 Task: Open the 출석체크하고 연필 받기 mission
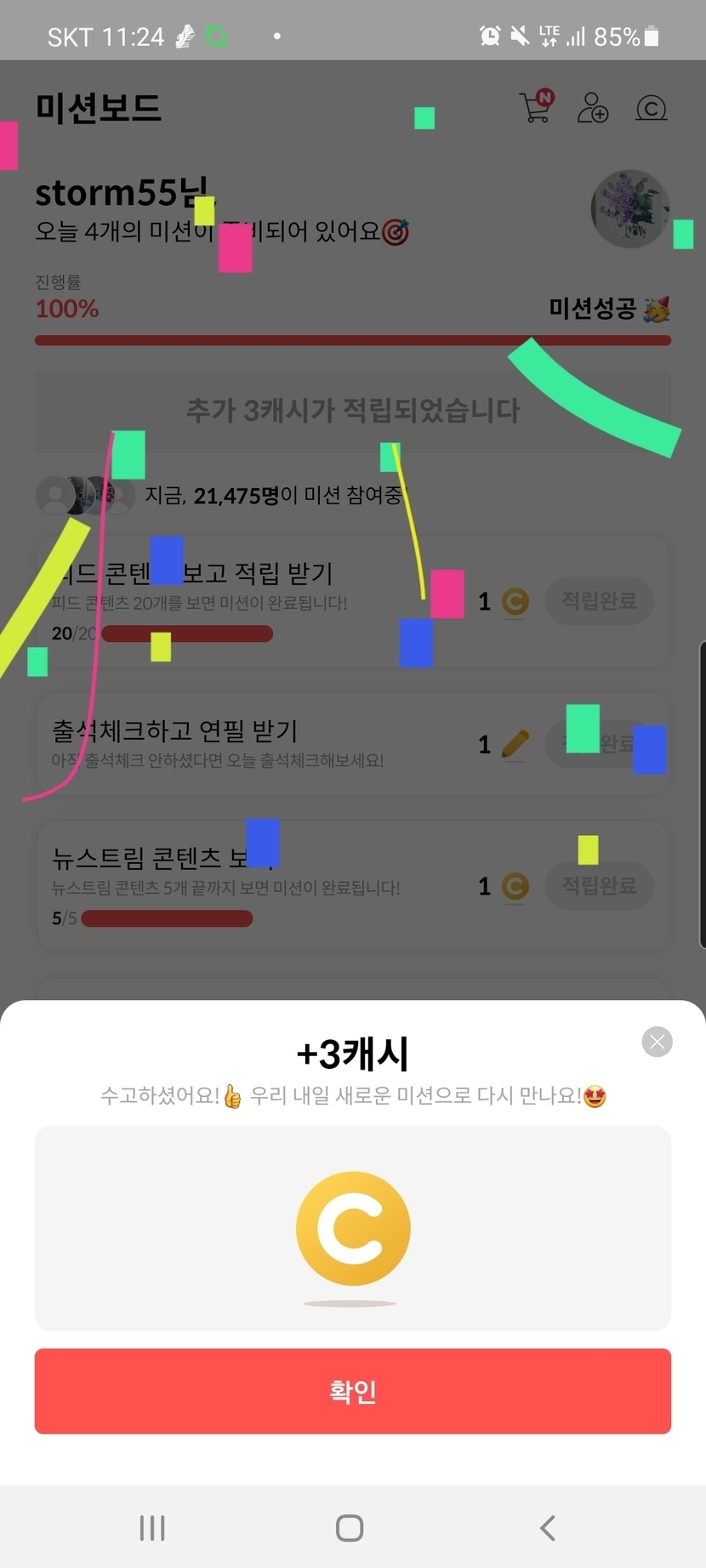353,744
